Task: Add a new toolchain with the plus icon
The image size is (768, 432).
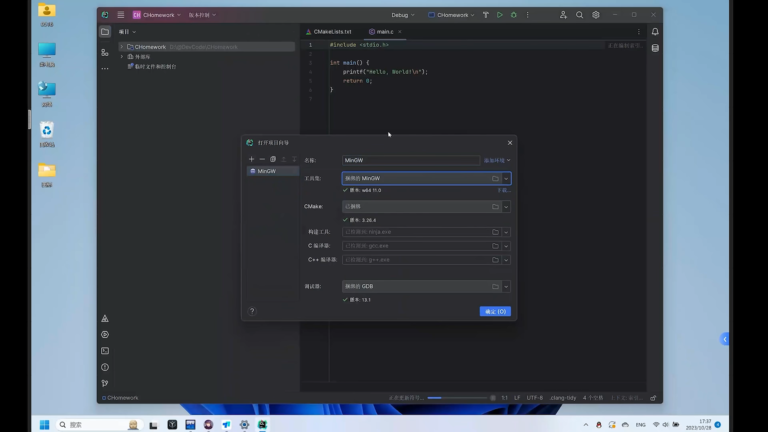Action: [251, 159]
